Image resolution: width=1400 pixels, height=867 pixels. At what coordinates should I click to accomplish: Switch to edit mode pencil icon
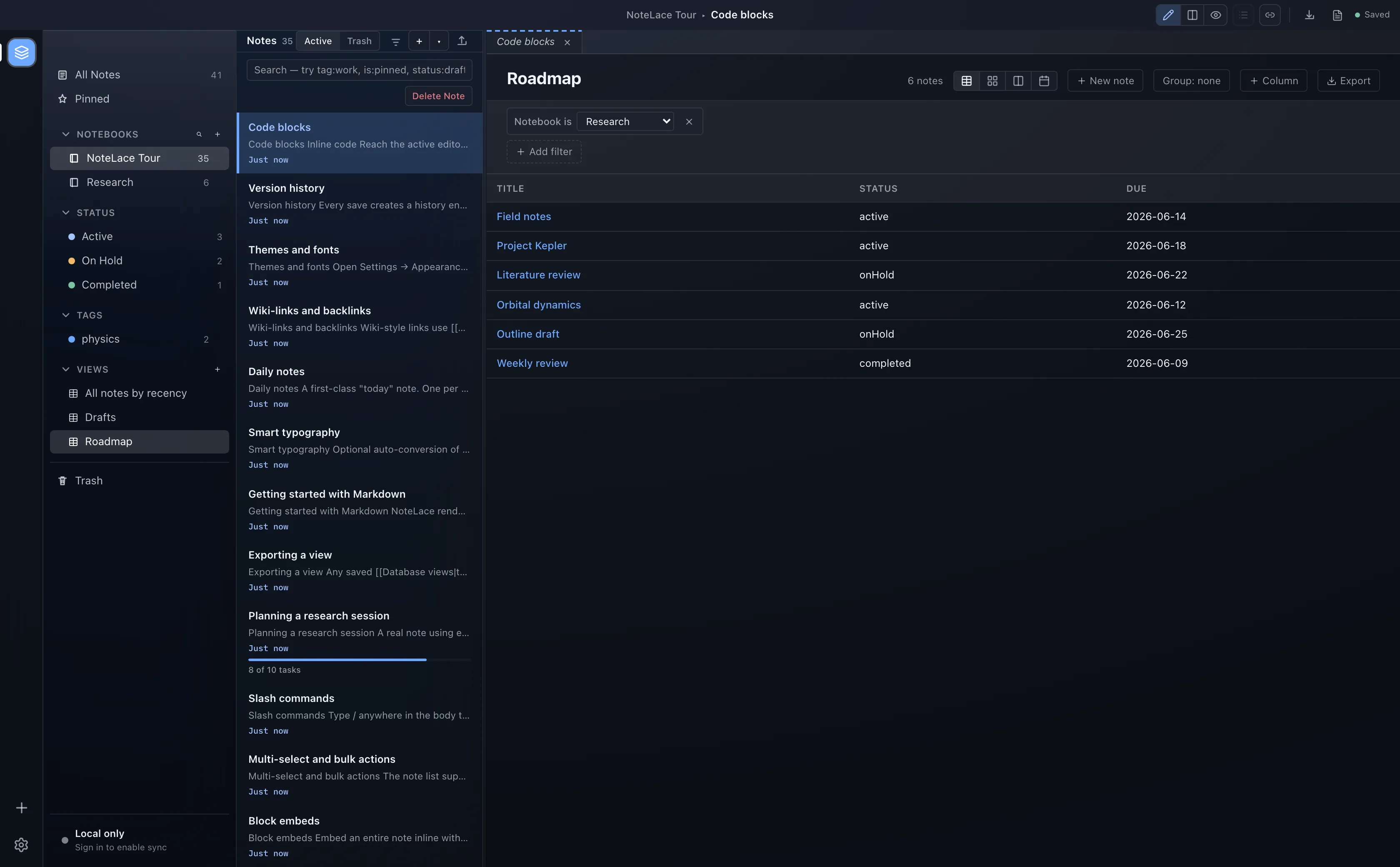pos(1168,15)
